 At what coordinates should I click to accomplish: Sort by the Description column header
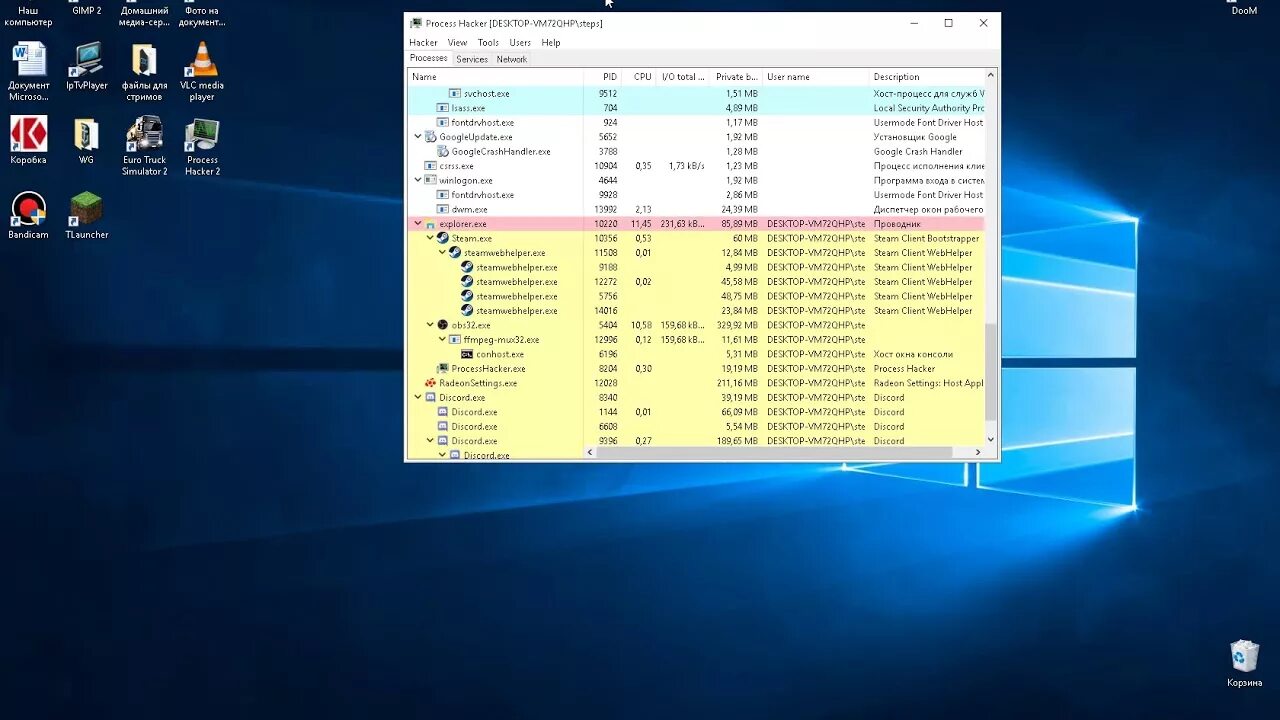click(927, 77)
